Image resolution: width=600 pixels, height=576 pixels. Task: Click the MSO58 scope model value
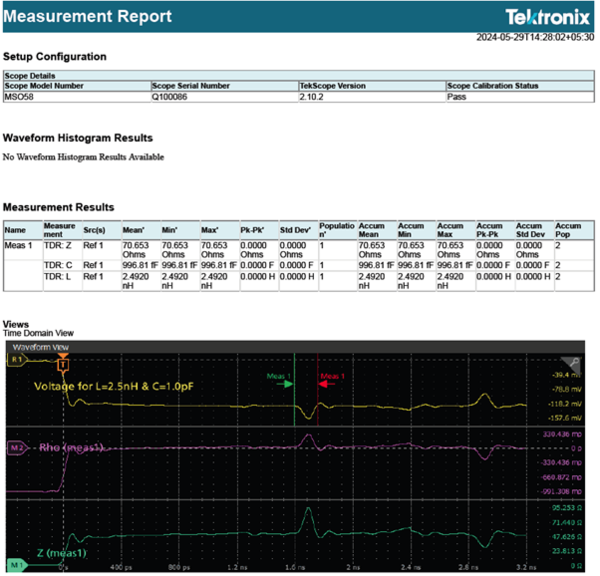click(x=19, y=99)
